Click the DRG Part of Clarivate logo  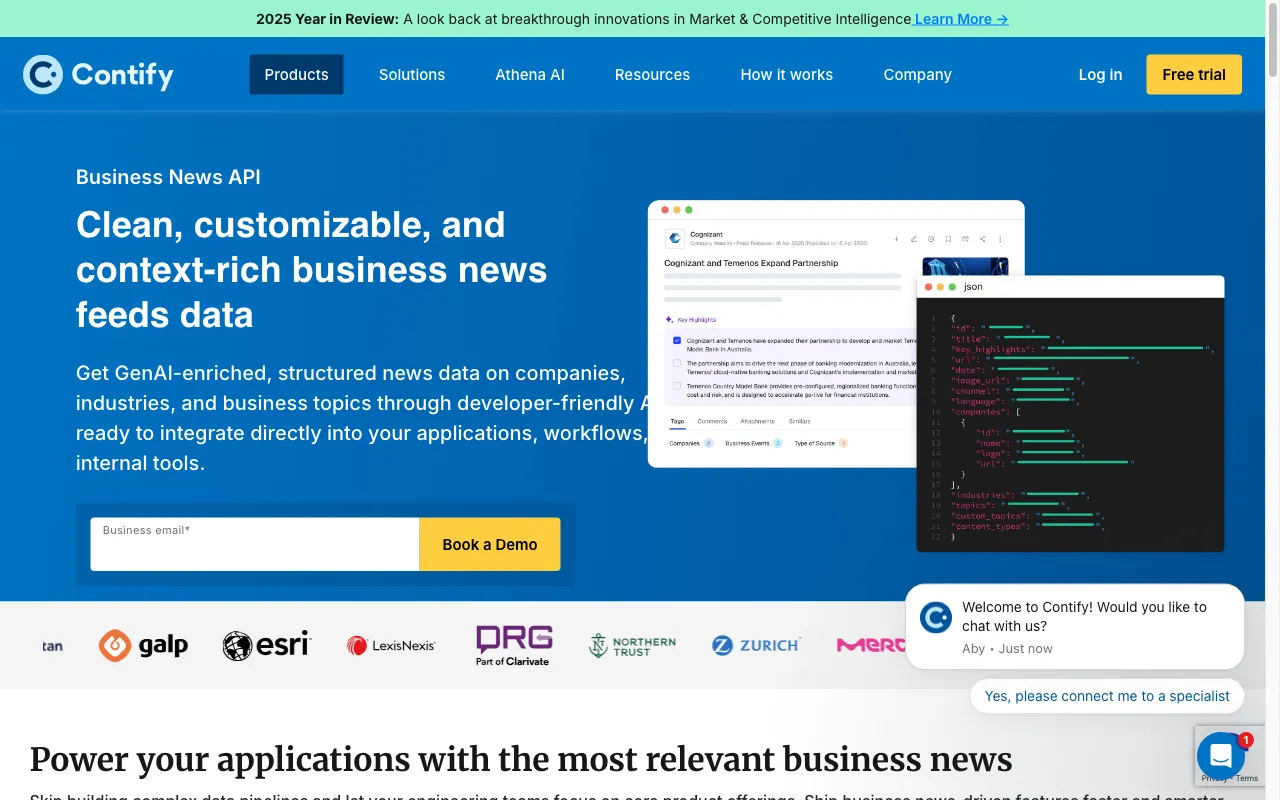click(514, 646)
